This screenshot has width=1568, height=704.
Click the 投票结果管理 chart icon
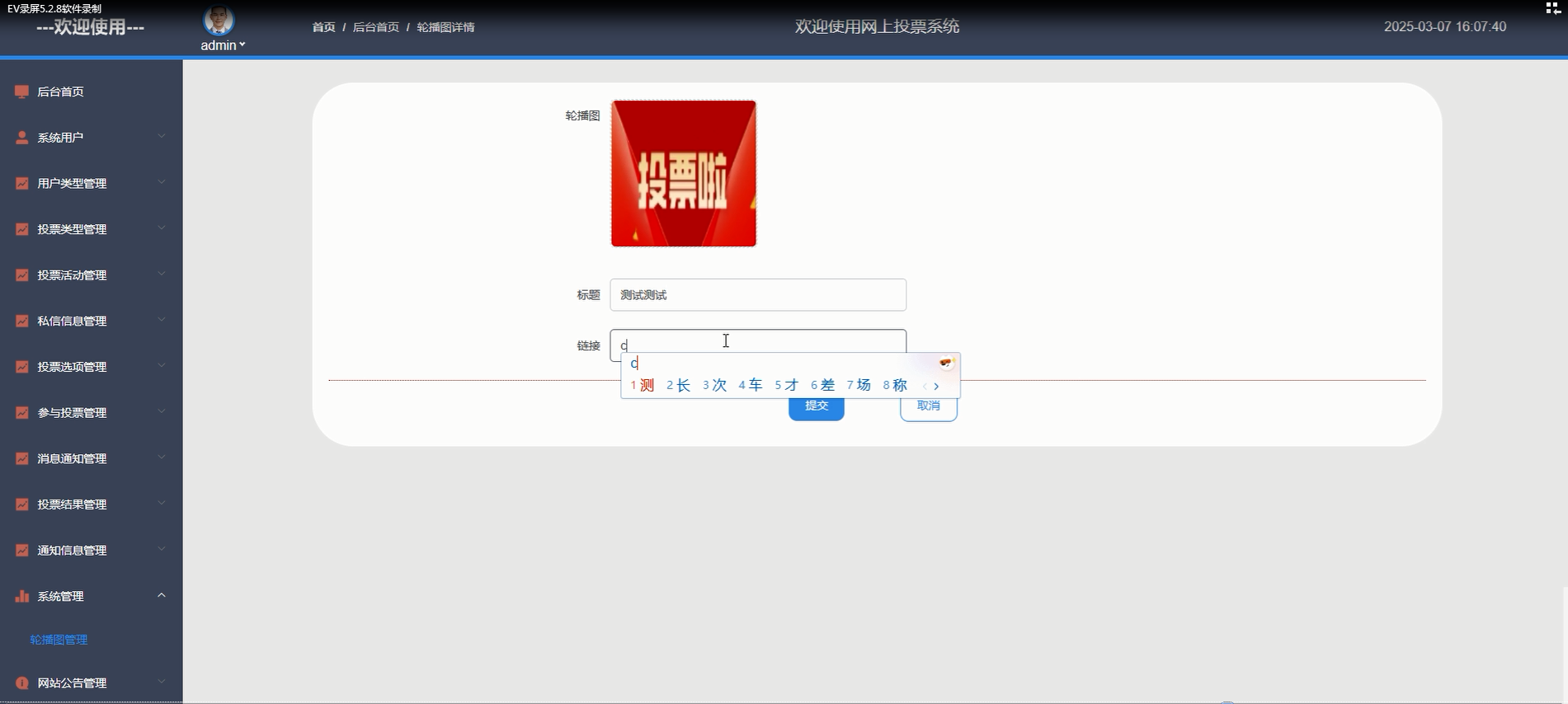coord(22,505)
